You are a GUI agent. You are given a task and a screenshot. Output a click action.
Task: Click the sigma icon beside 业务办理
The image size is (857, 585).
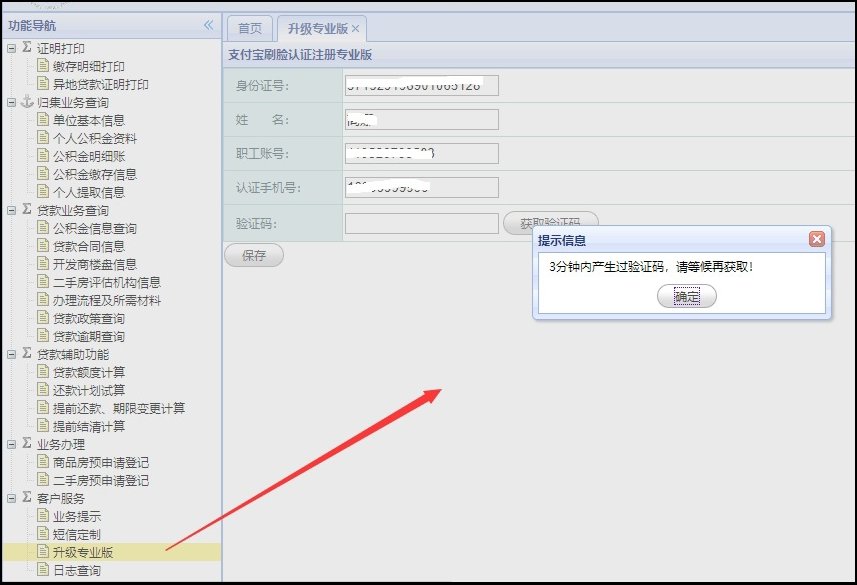(27, 444)
